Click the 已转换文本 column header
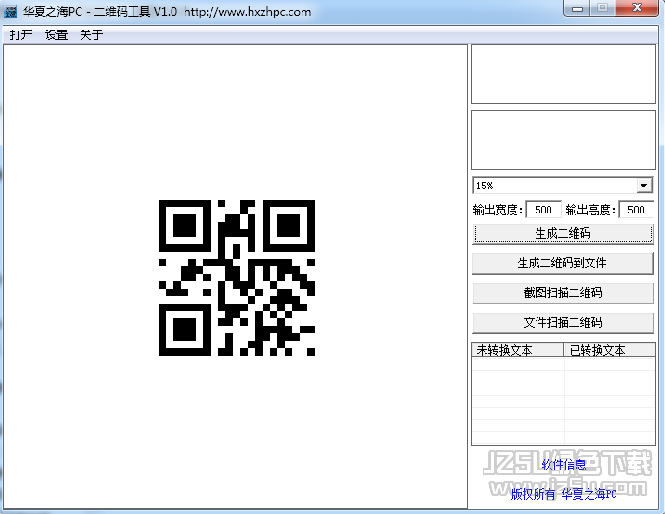 pyautogui.click(x=609, y=350)
